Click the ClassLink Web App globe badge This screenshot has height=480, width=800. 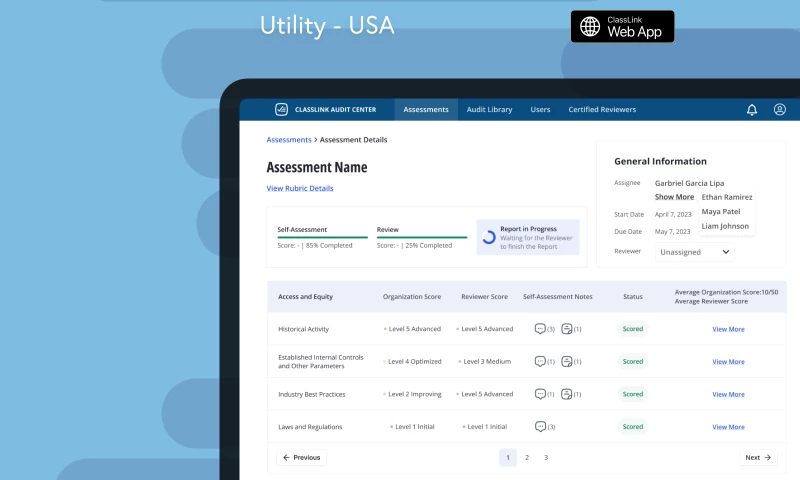[622, 27]
